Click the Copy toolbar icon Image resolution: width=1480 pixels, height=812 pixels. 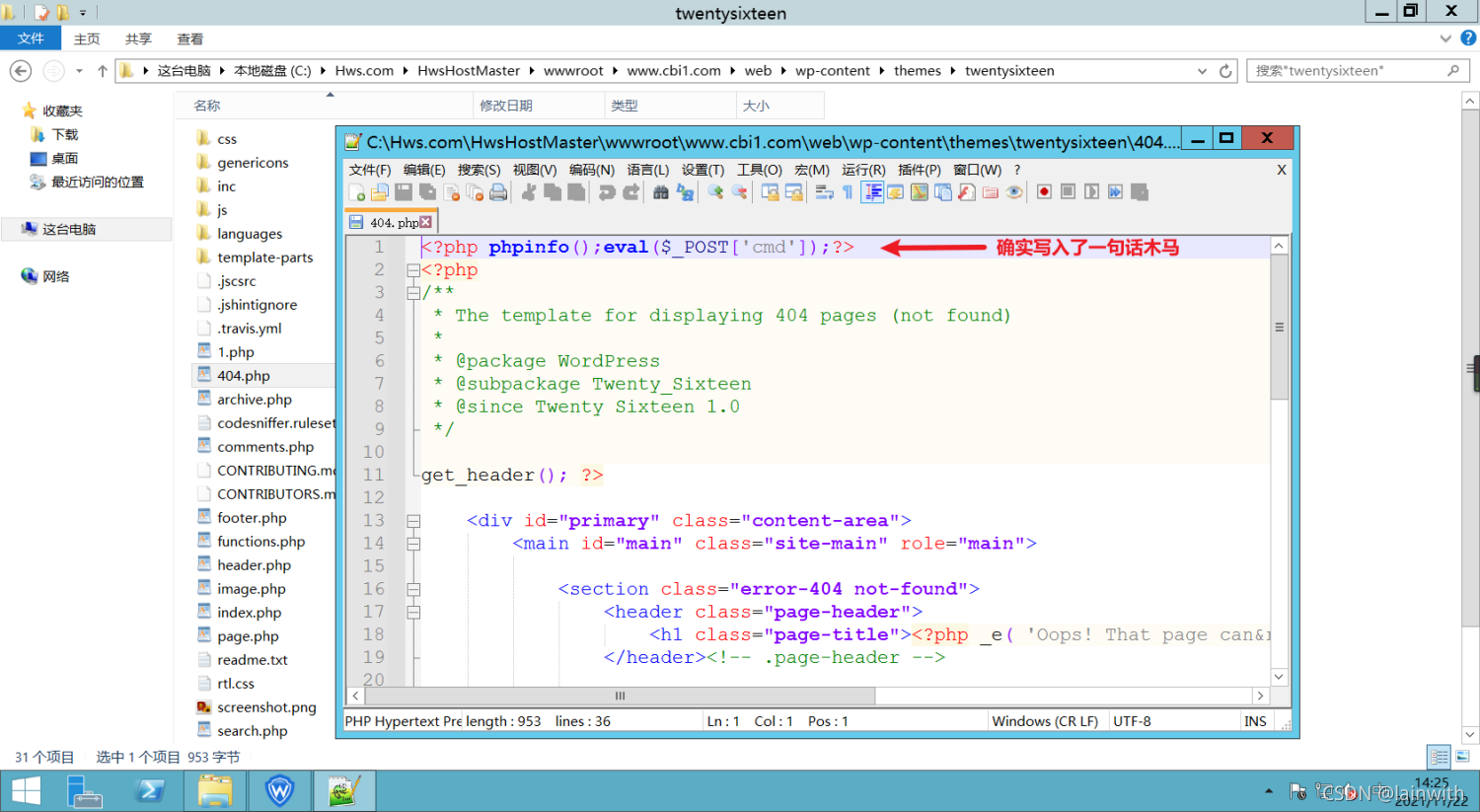click(553, 192)
